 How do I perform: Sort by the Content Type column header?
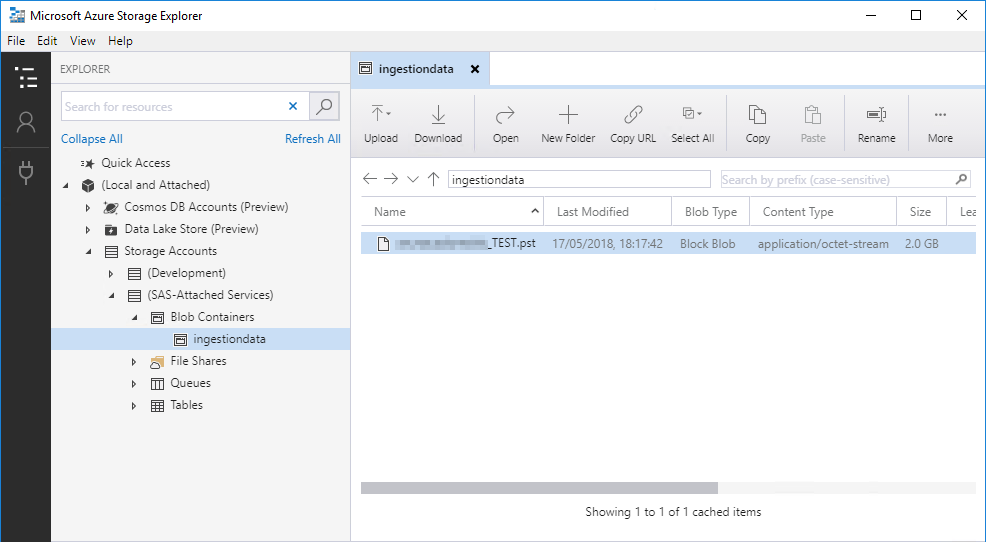[823, 212]
